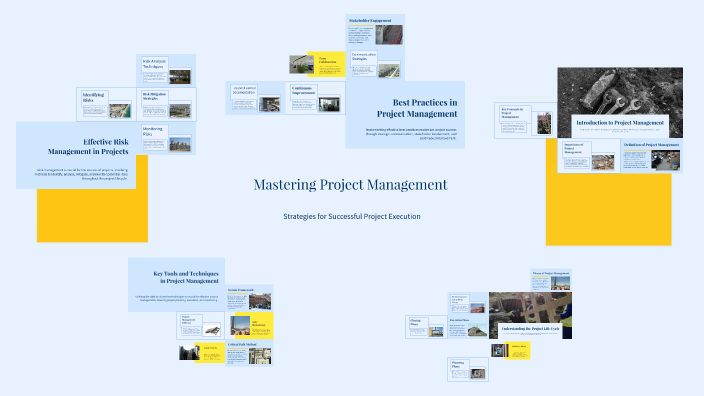This screenshot has width=704, height=396.
Task: Open Key Tools and Techniques topic
Action: [x=176, y=285]
